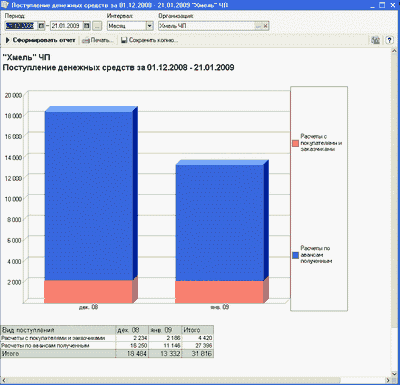The height and width of the screenshot is (385, 400).
Task: Close the report window
Action: (x=393, y=5)
